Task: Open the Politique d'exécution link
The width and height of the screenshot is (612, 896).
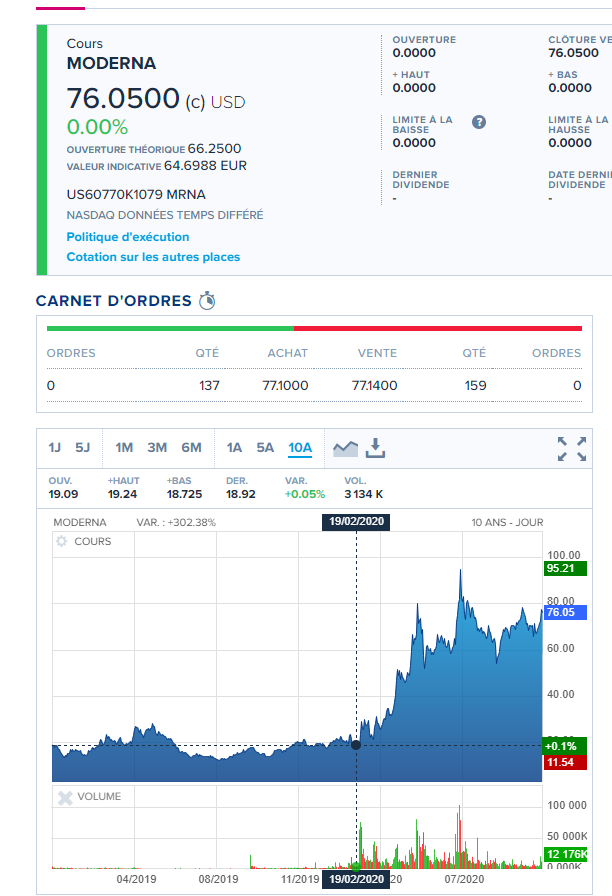Action: tap(128, 237)
